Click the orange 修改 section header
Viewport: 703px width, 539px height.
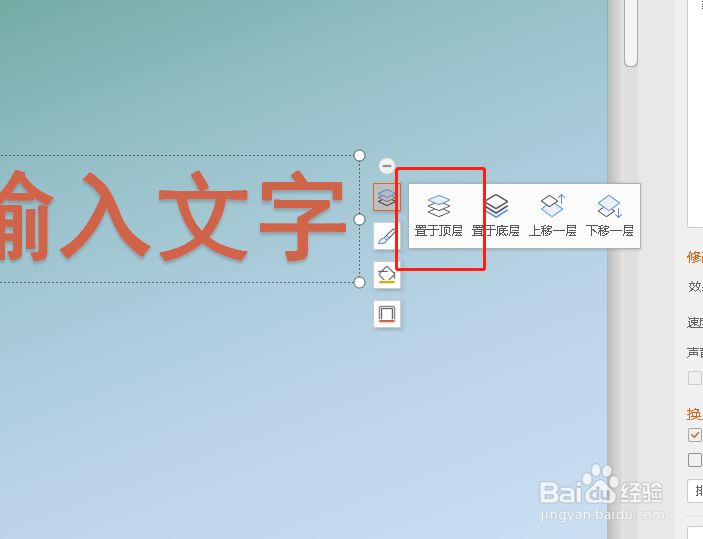[x=695, y=257]
